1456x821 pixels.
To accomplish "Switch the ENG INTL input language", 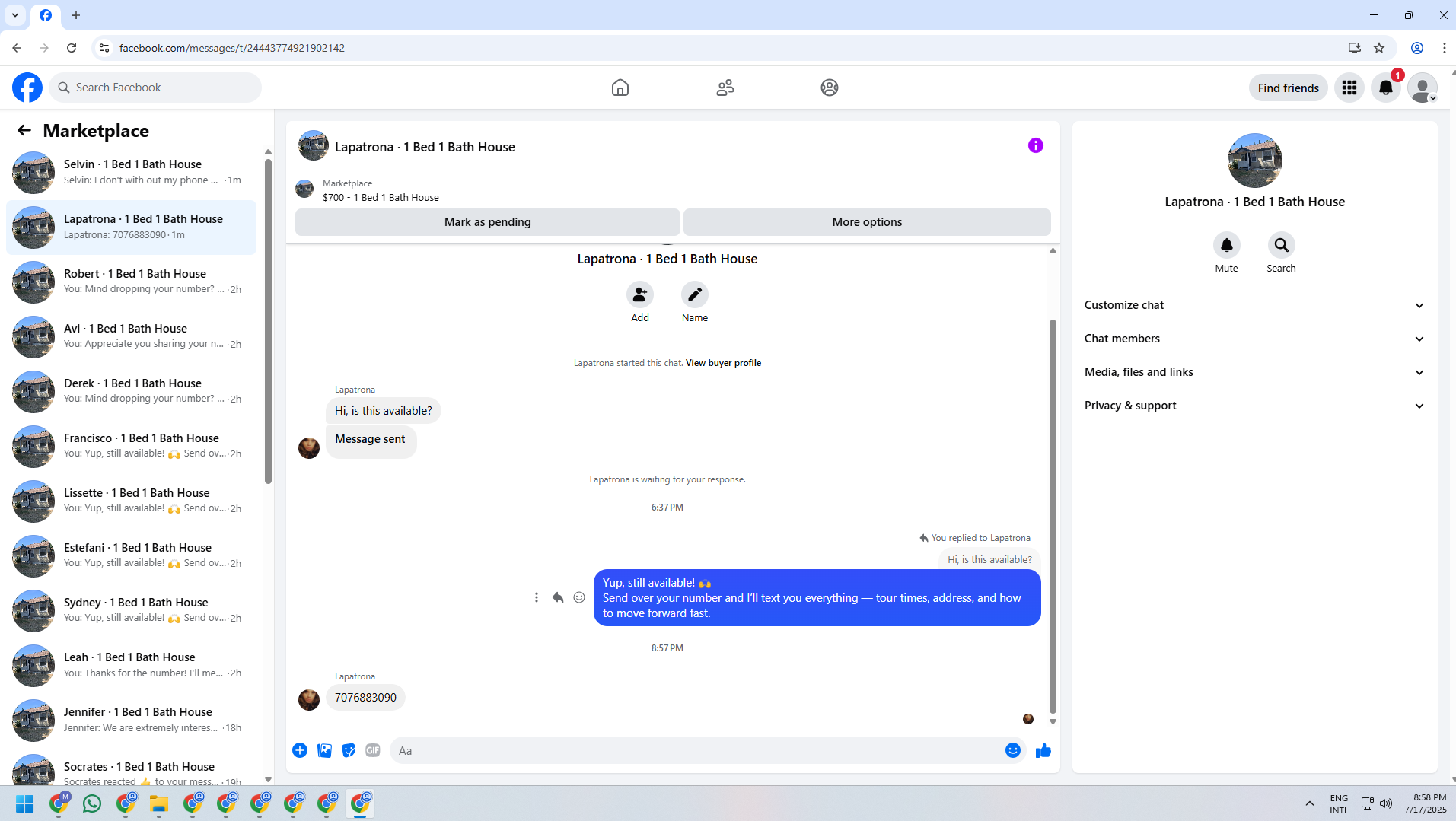I will tap(1339, 803).
